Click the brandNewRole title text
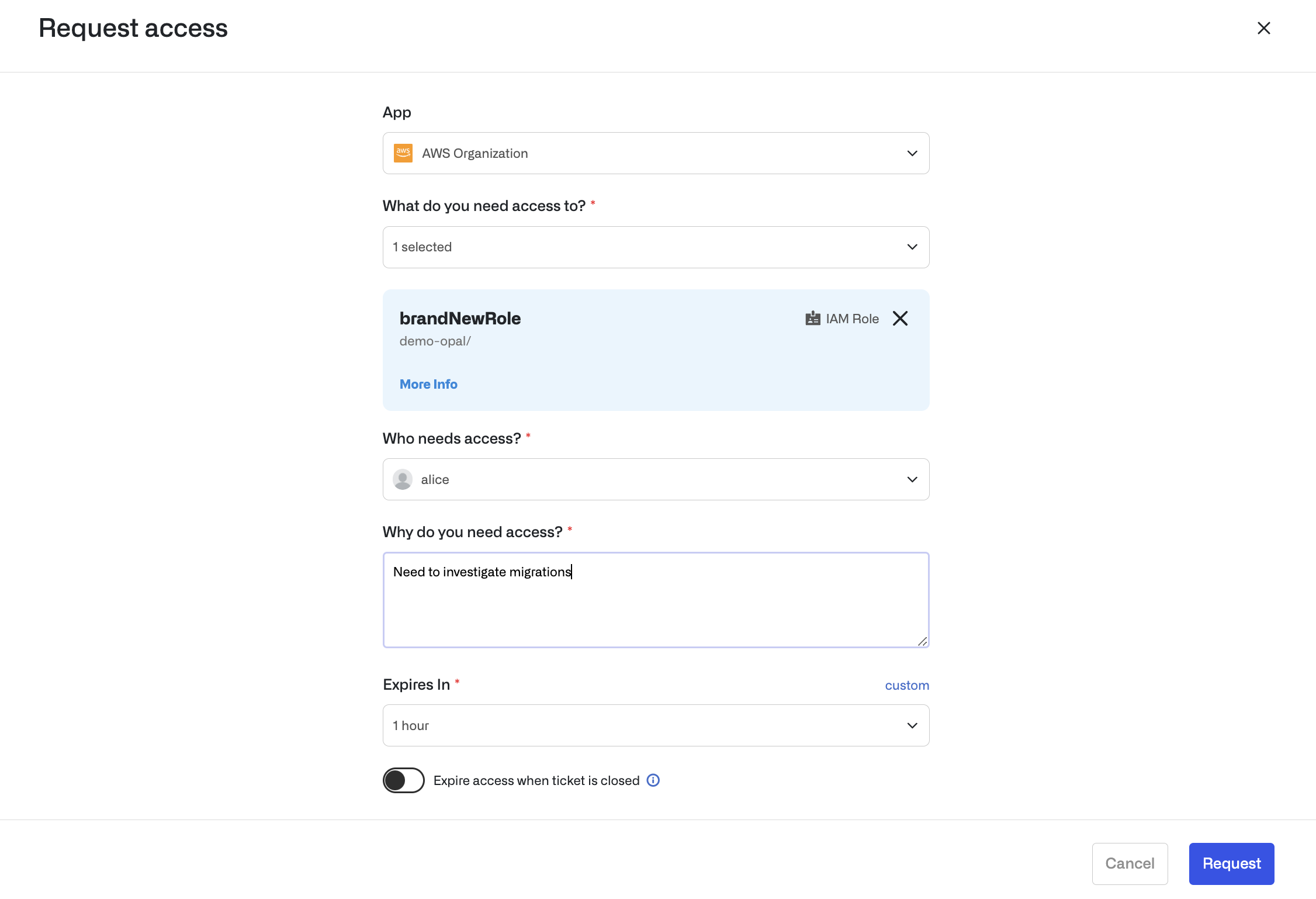1316x899 pixels. [460, 319]
